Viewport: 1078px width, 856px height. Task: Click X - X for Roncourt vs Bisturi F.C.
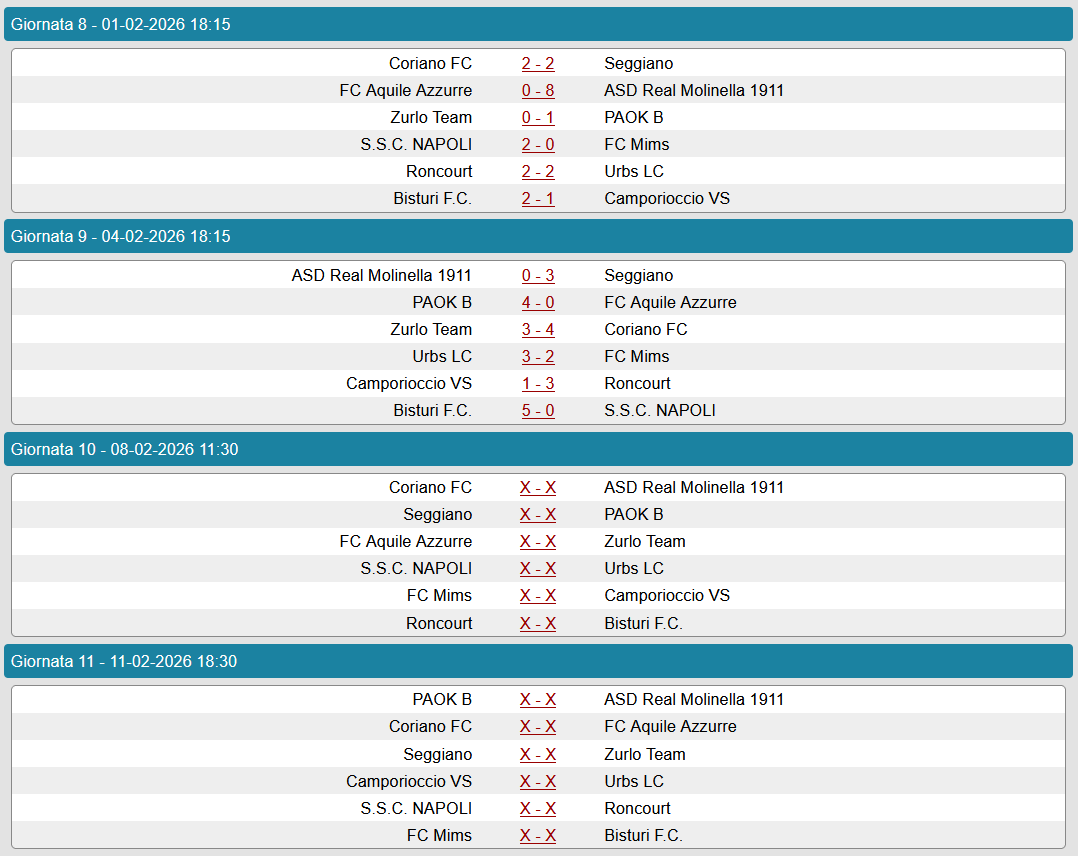point(538,624)
